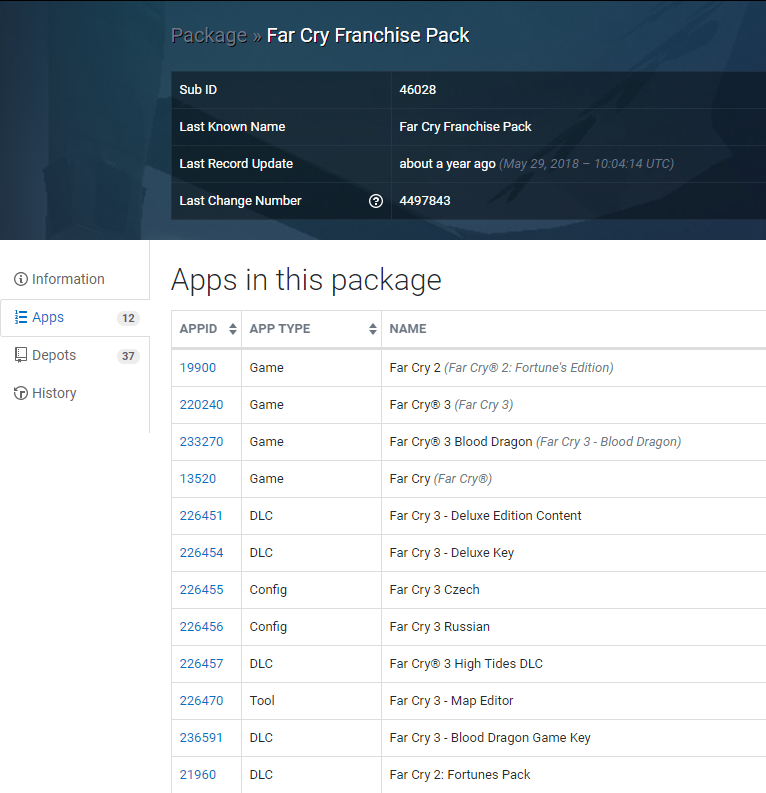Click name 'Far Cry 3 - Deluxe Edition Content'
This screenshot has height=793, width=766.
[485, 515]
